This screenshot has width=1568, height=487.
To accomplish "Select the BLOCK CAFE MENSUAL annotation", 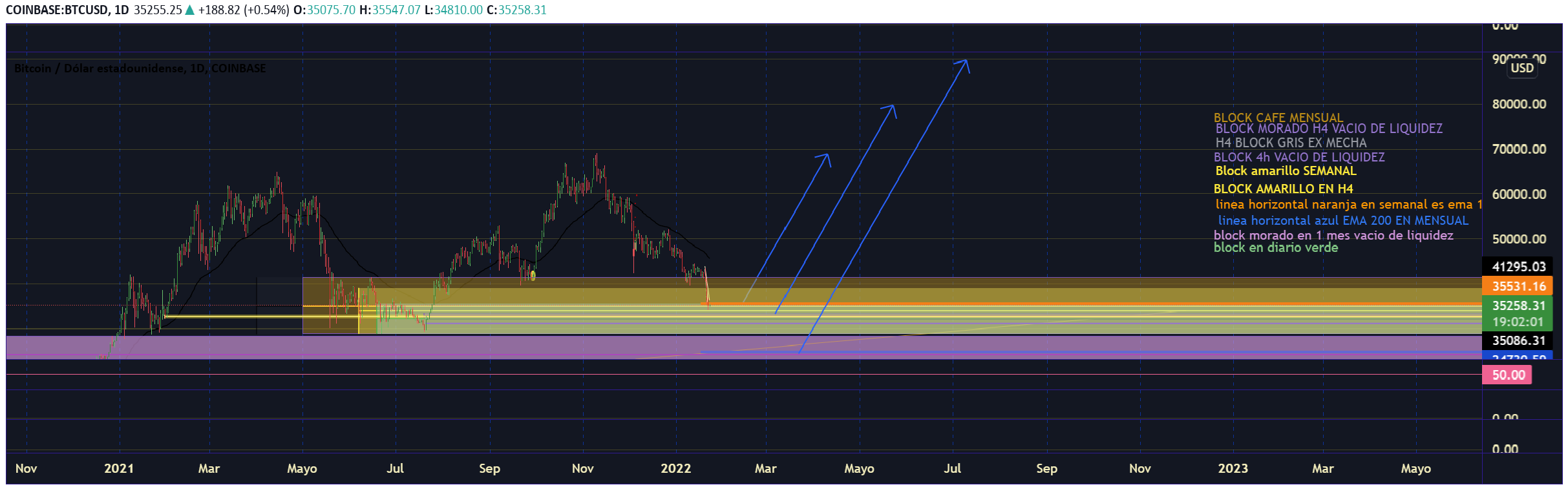I will coord(1278,118).
